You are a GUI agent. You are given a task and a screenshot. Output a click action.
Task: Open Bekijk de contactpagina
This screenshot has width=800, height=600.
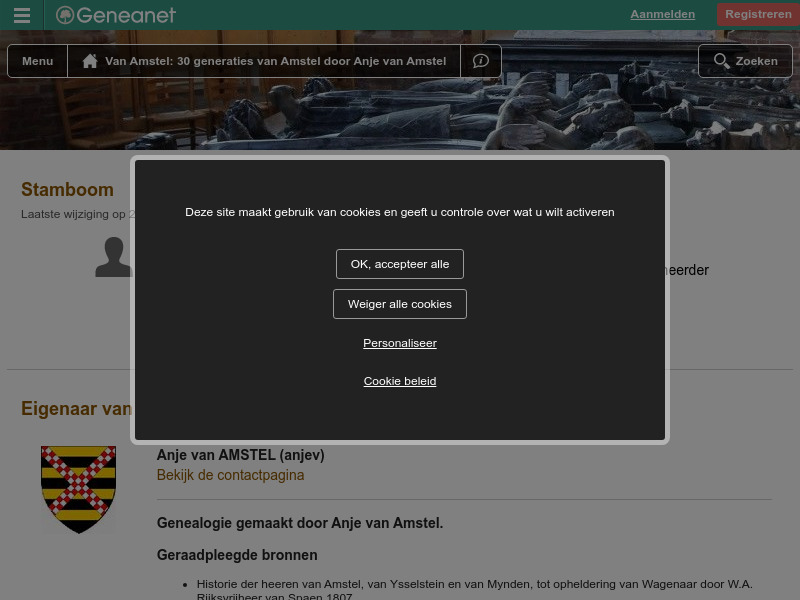[230, 475]
